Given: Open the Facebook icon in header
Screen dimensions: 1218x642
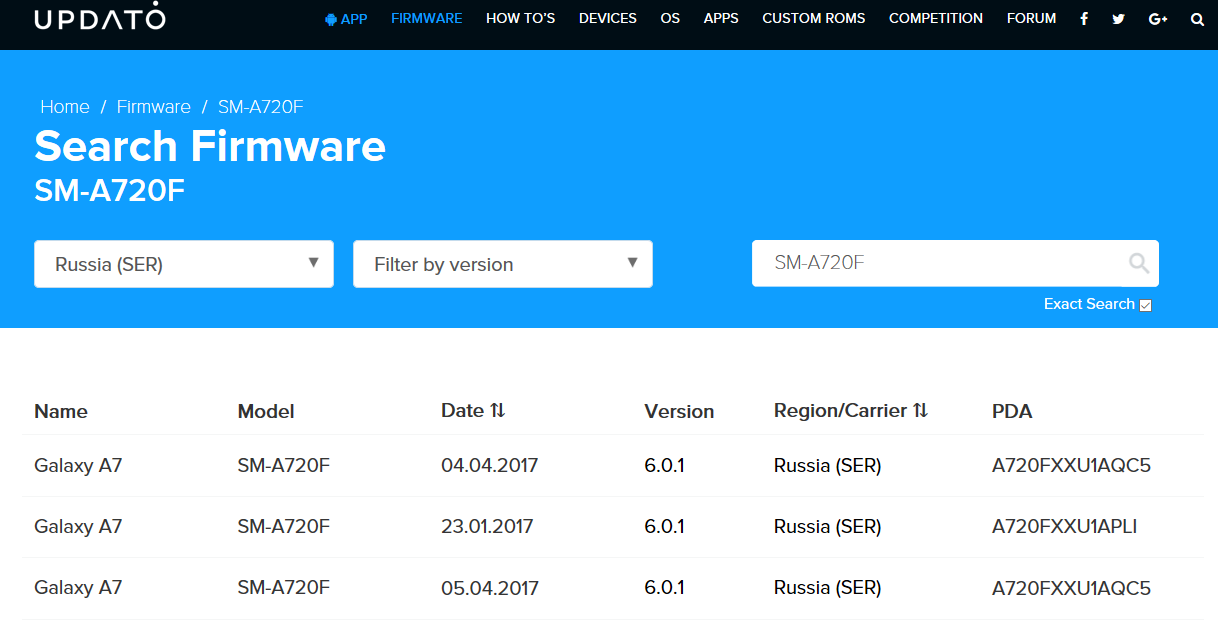Looking at the screenshot, I should pyautogui.click(x=1084, y=19).
